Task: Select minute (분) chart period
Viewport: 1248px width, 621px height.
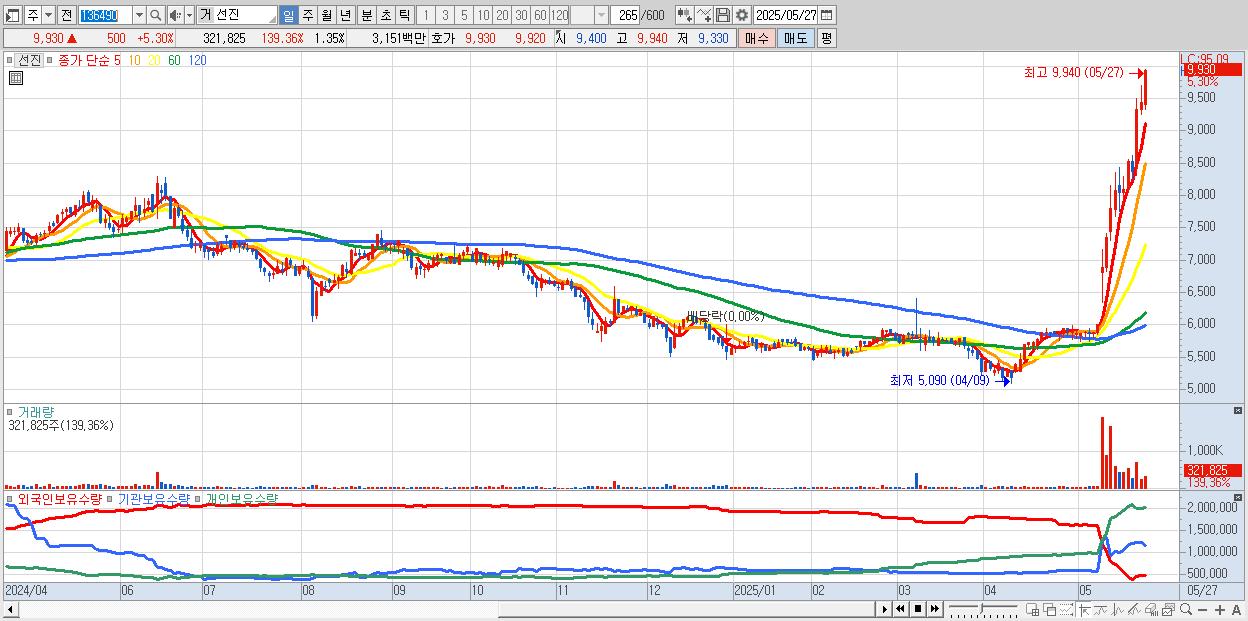Action: point(366,15)
